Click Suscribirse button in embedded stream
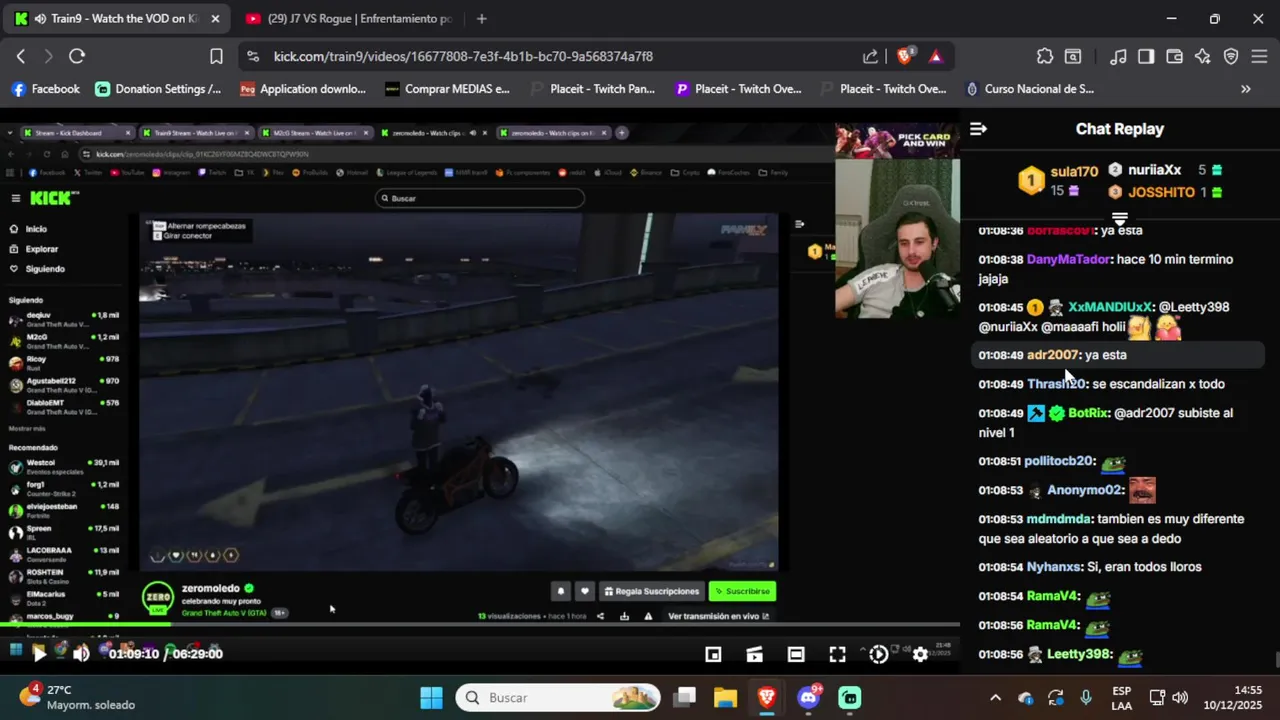This screenshot has width=1280, height=720. 742,591
